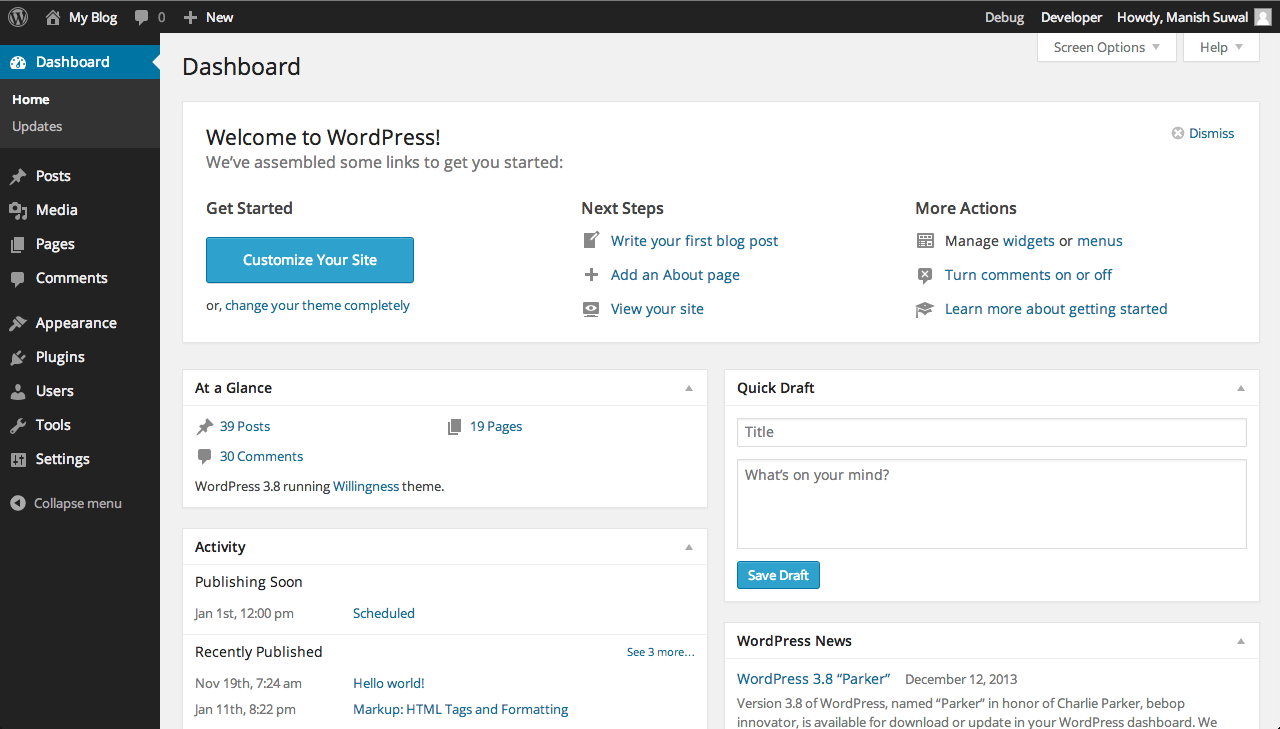Open the Hello world! post link
1280x729 pixels.
click(x=389, y=683)
